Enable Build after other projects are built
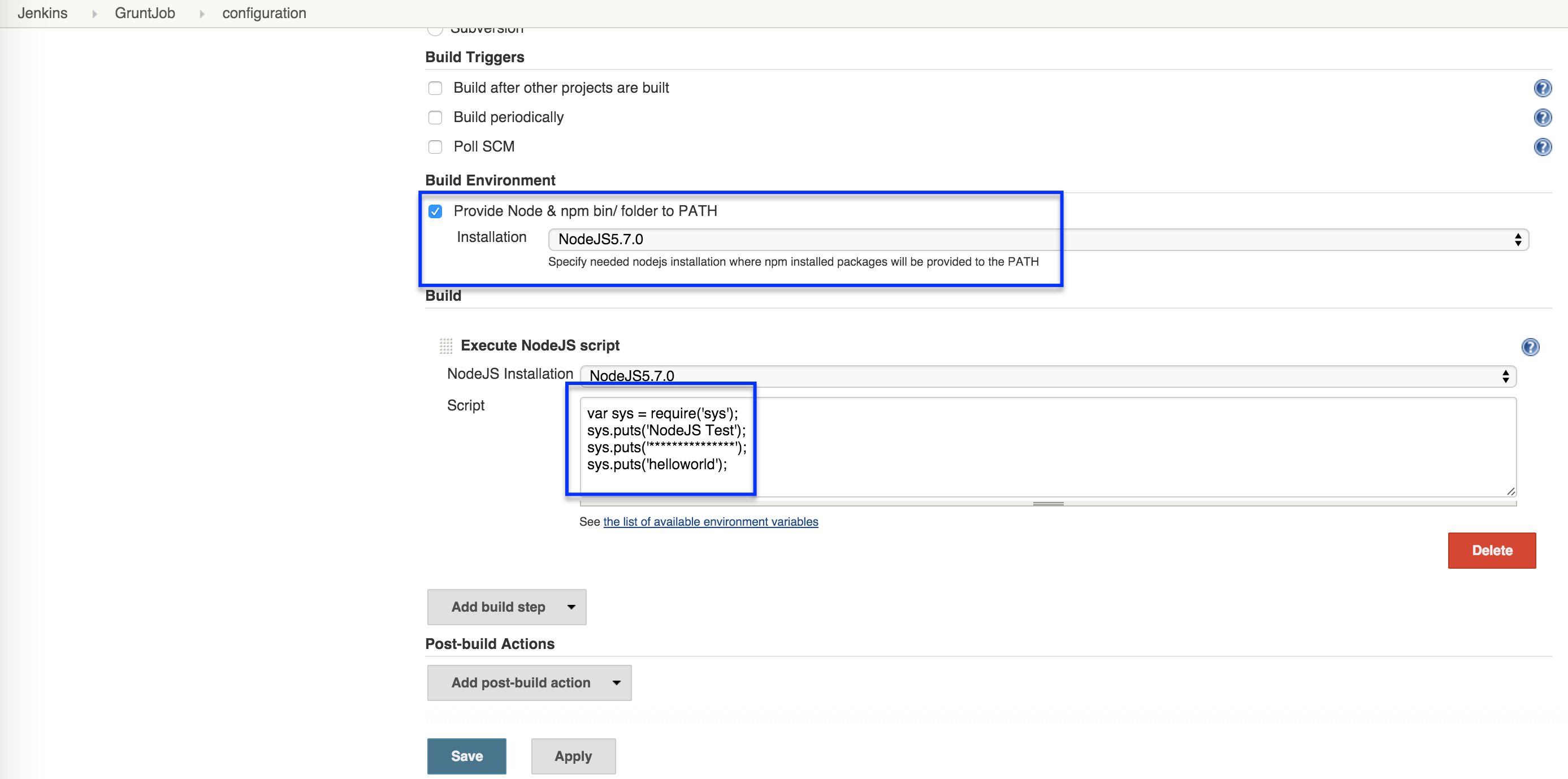 pyautogui.click(x=435, y=88)
